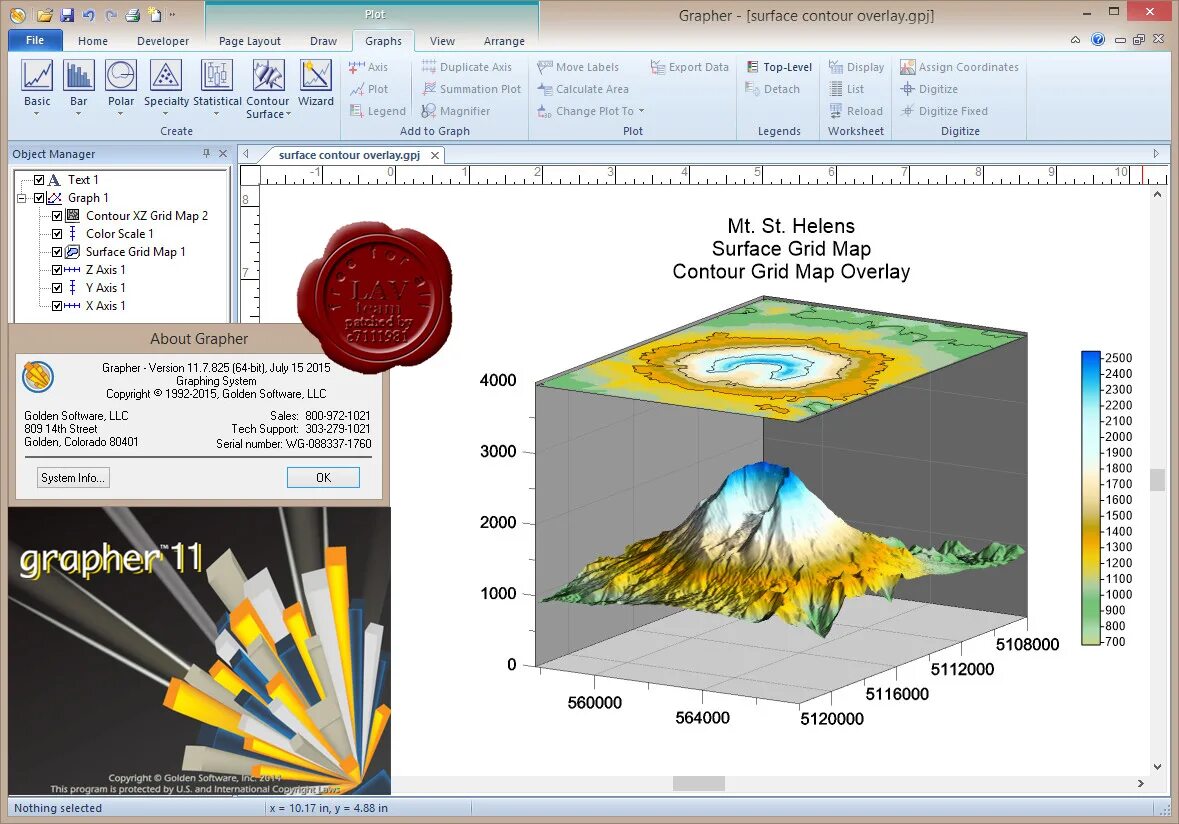1179x824 pixels.
Task: Open the Arrange ribbon tab
Action: 504,41
